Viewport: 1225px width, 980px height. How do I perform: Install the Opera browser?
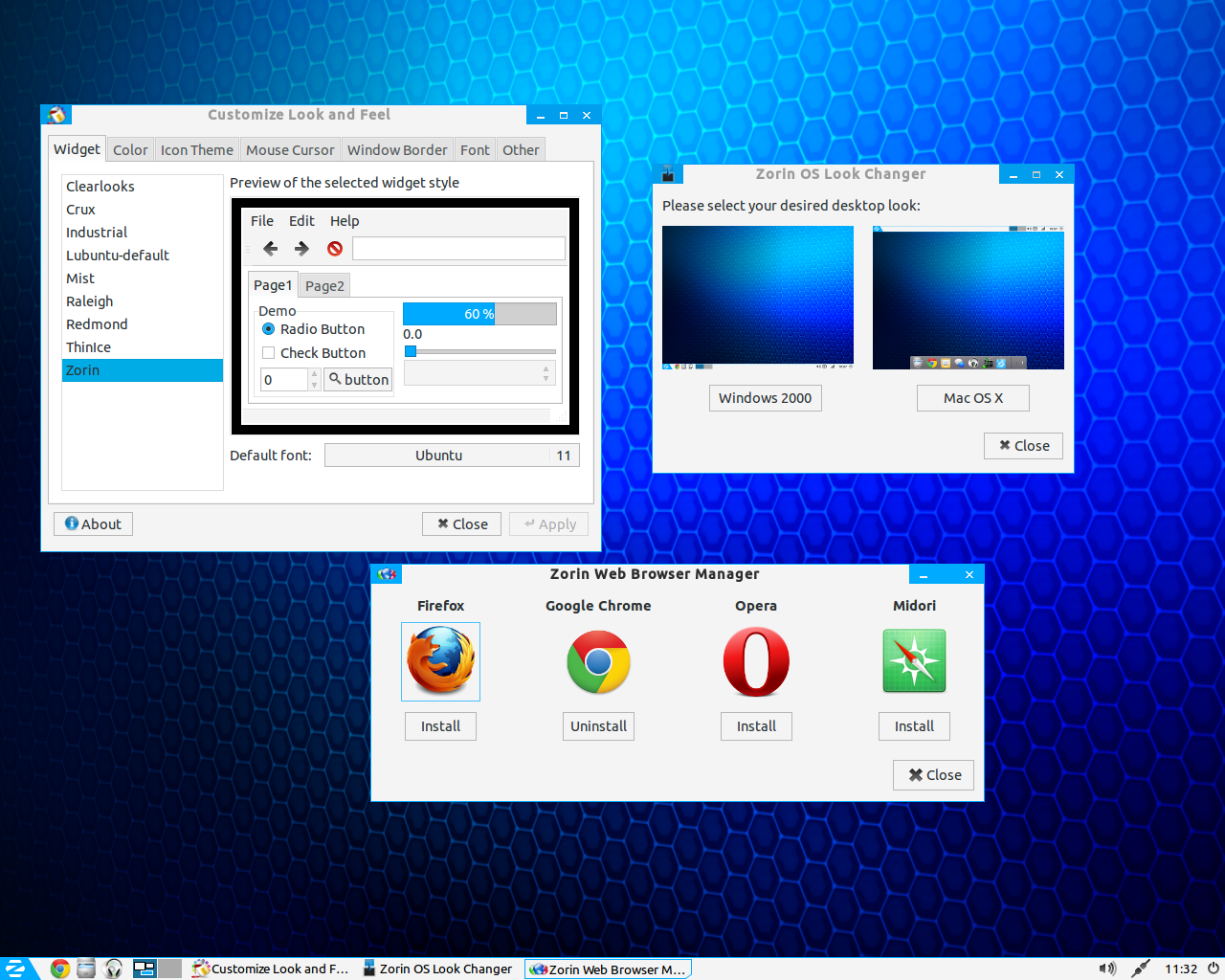[756, 726]
